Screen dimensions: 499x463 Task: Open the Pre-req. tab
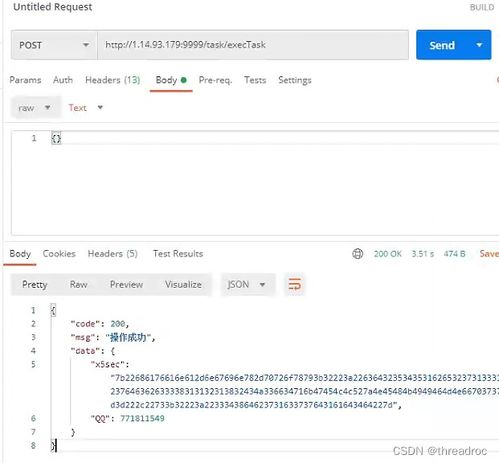[x=215, y=80]
